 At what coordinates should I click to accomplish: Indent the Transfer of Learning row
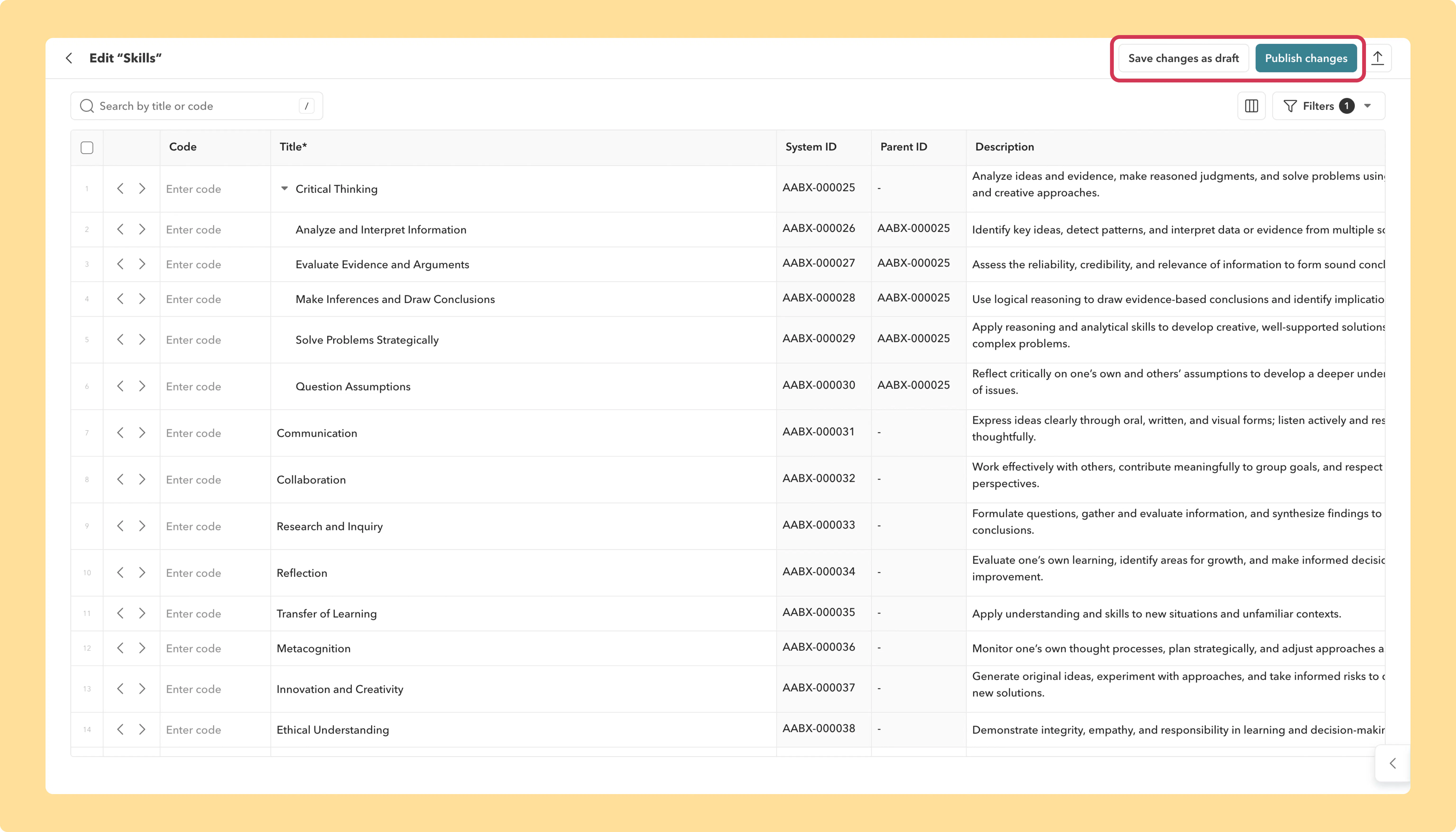coord(142,613)
